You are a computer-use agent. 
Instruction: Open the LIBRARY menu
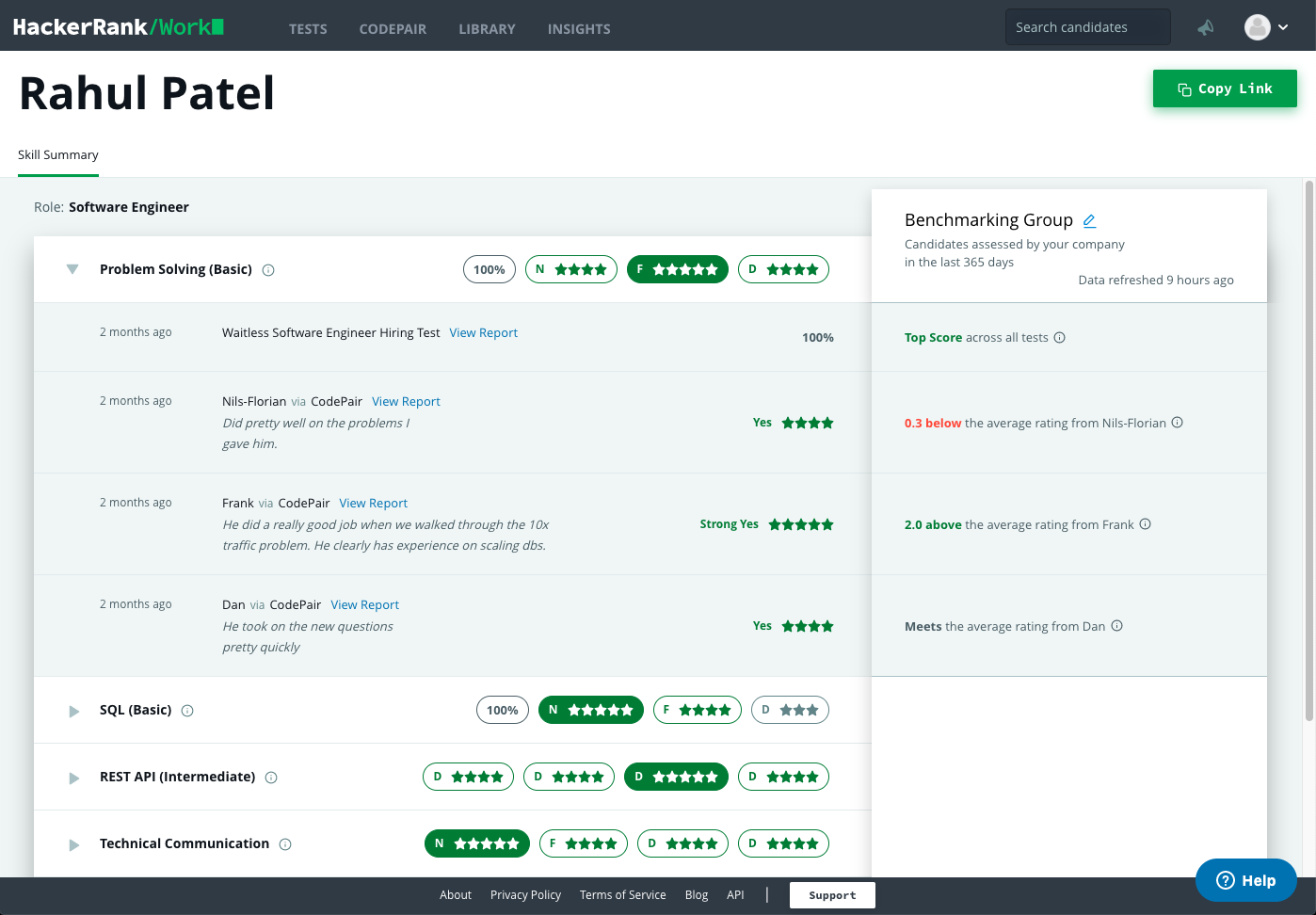pos(487,29)
